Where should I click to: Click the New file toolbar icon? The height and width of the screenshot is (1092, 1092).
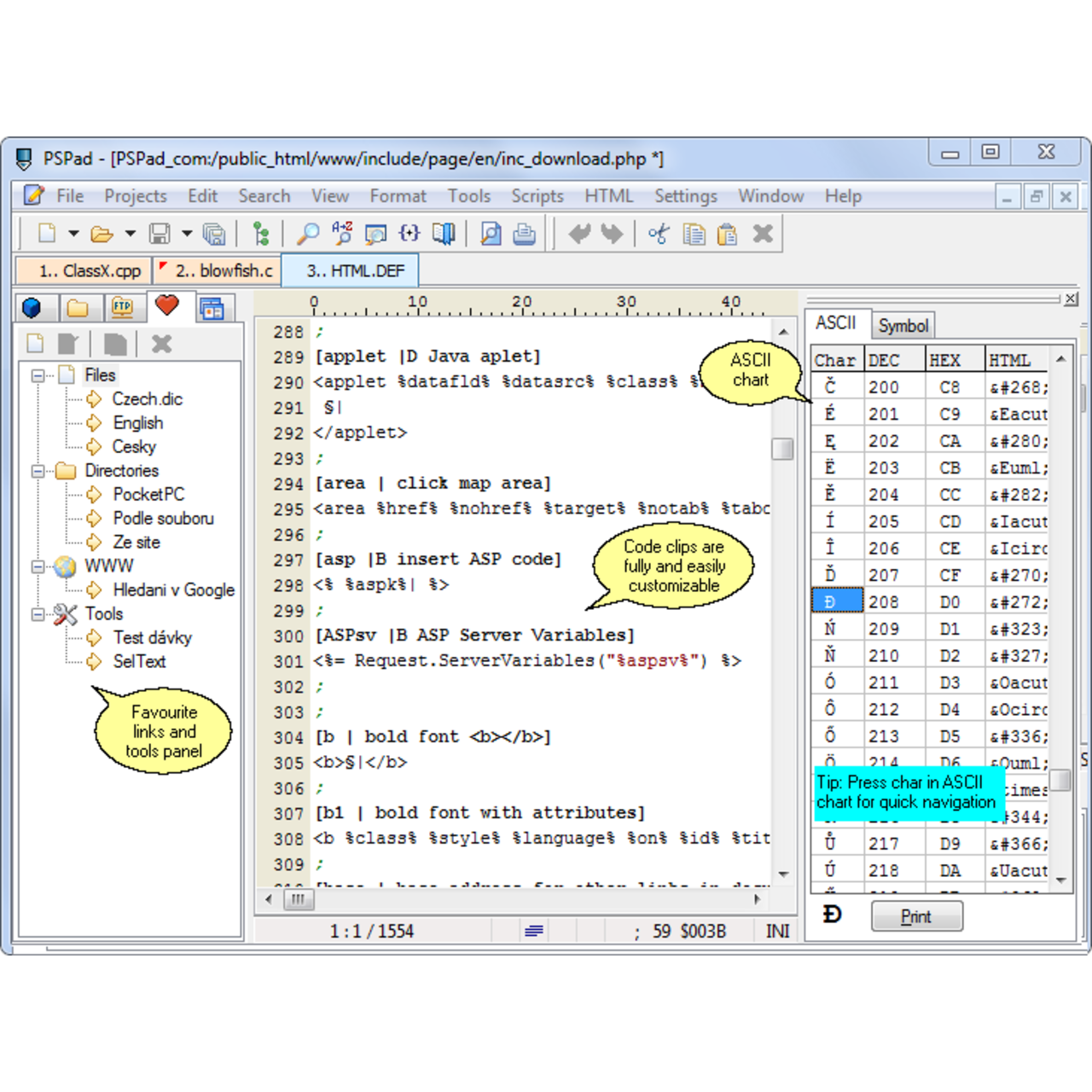(47, 234)
